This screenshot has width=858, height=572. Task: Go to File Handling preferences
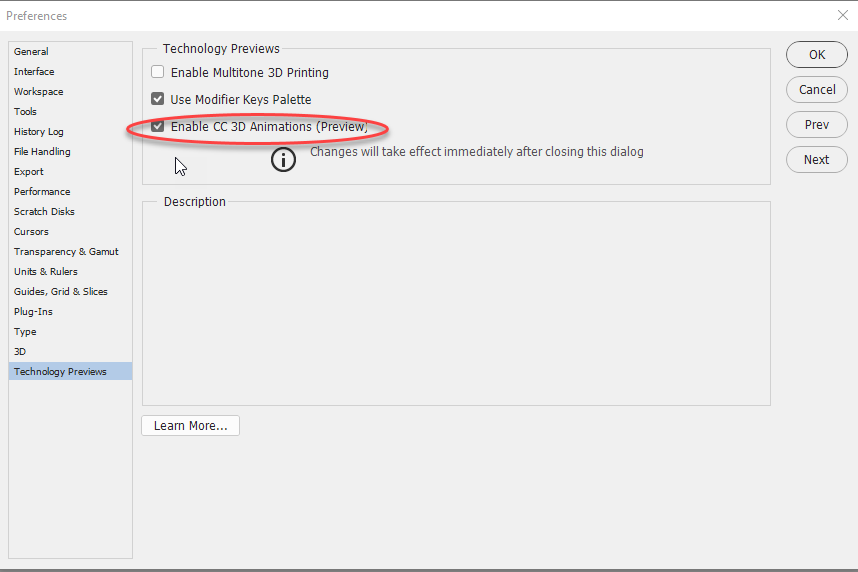42,151
